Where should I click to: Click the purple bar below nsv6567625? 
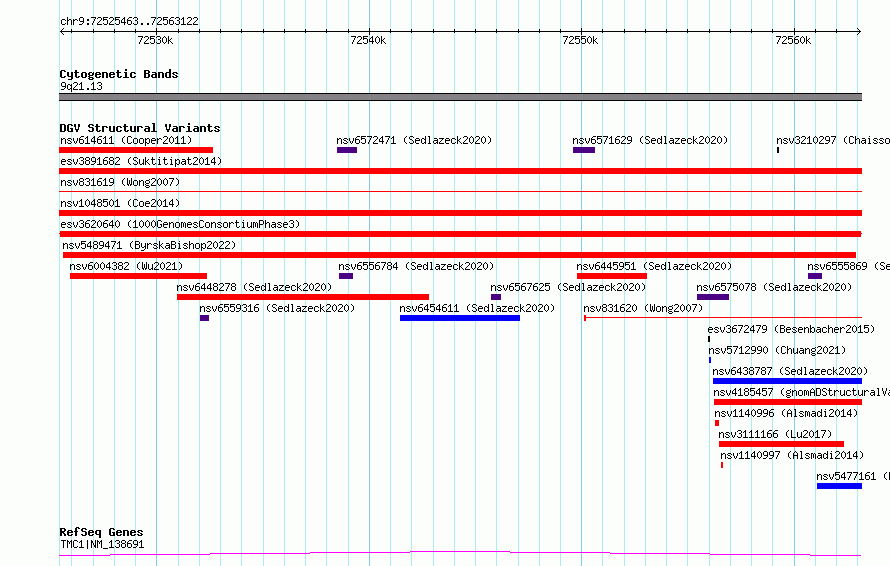point(496,297)
